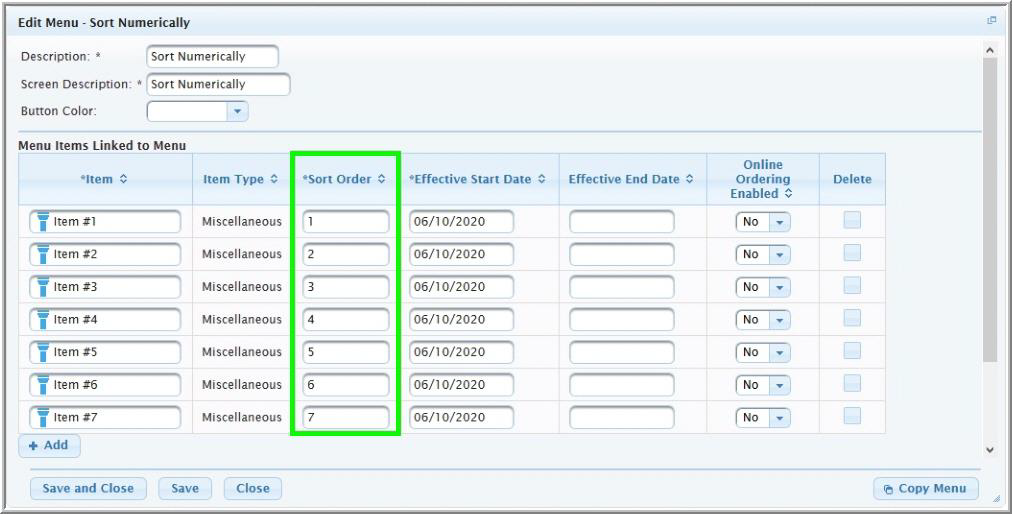Click the filter icon beside Item #1
Image resolution: width=1012 pixels, height=514 pixels.
(x=43, y=222)
